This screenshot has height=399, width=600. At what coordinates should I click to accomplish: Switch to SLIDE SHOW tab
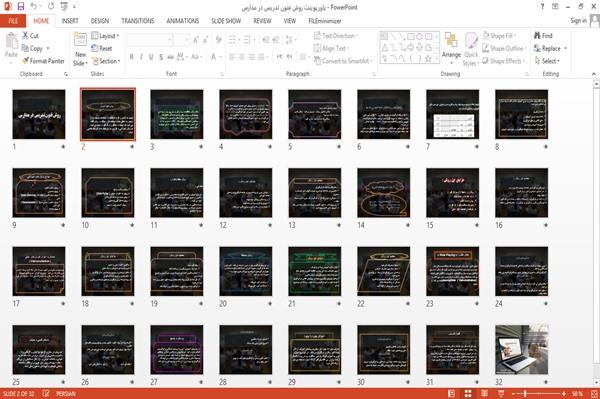pos(226,21)
